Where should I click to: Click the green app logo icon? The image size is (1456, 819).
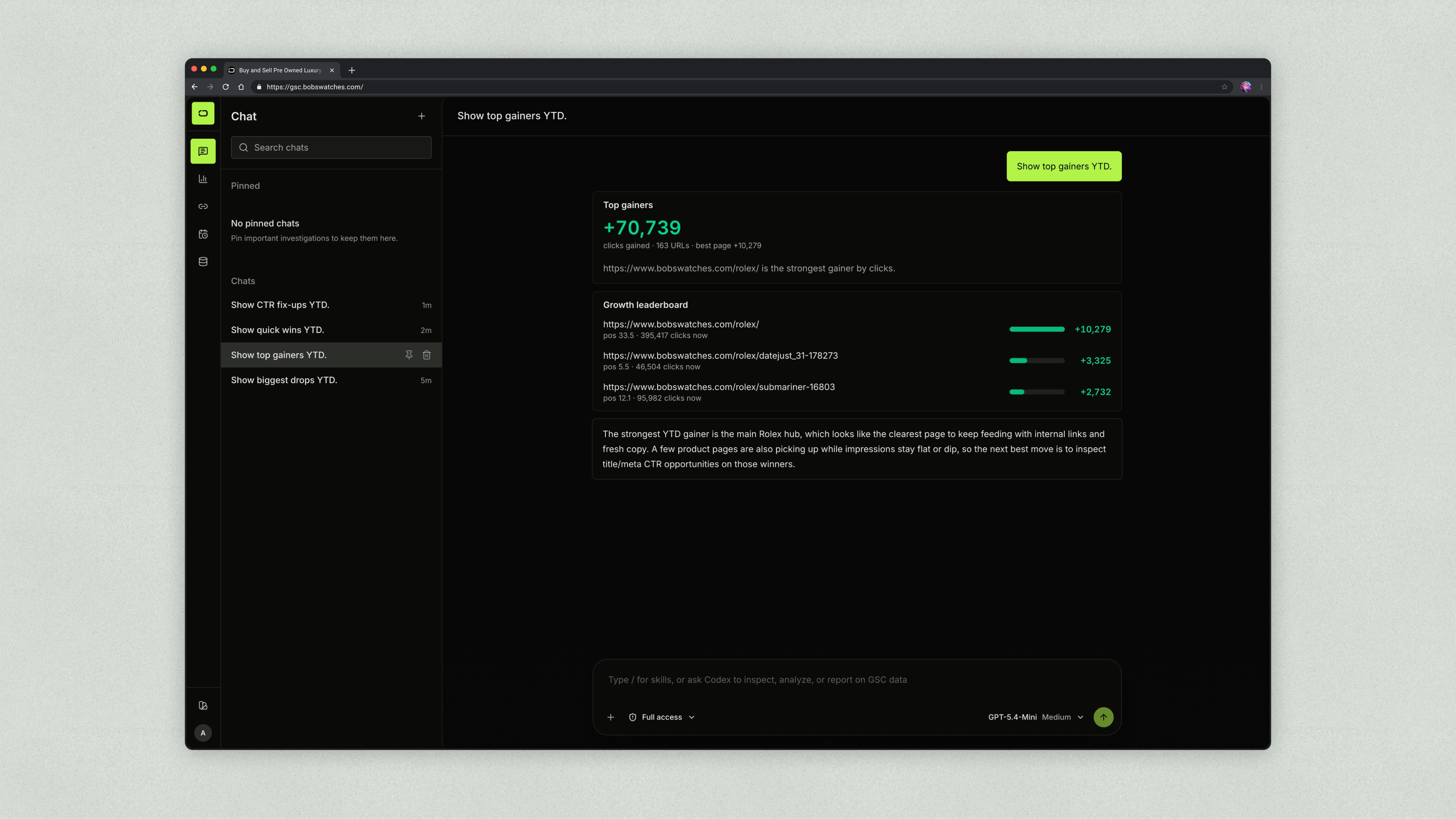click(203, 113)
